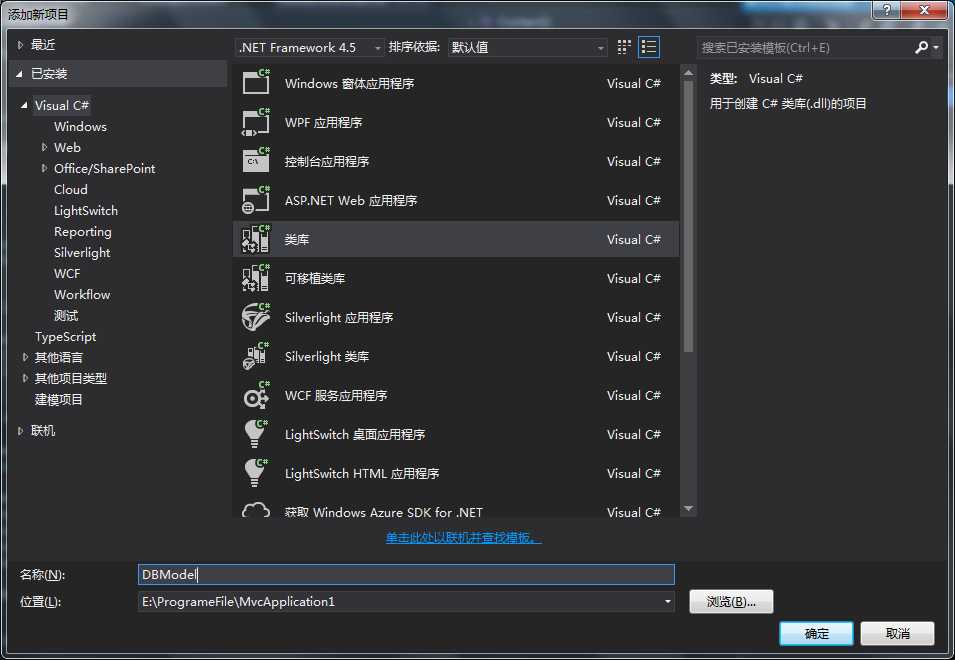Click the 确定 button to confirm
This screenshot has height=660, width=955.
(x=815, y=633)
